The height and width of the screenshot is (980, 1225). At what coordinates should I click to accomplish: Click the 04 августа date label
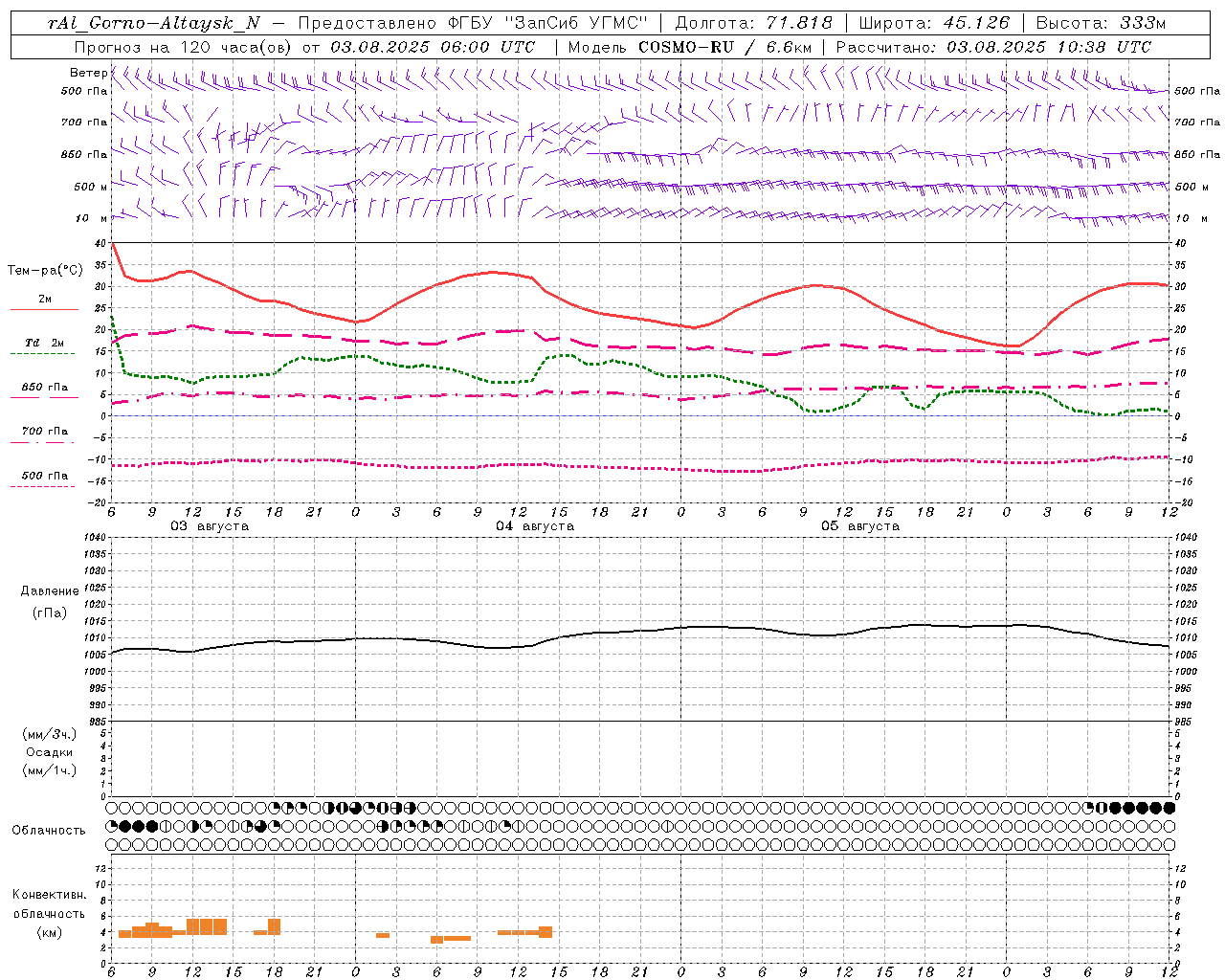pyautogui.click(x=535, y=526)
